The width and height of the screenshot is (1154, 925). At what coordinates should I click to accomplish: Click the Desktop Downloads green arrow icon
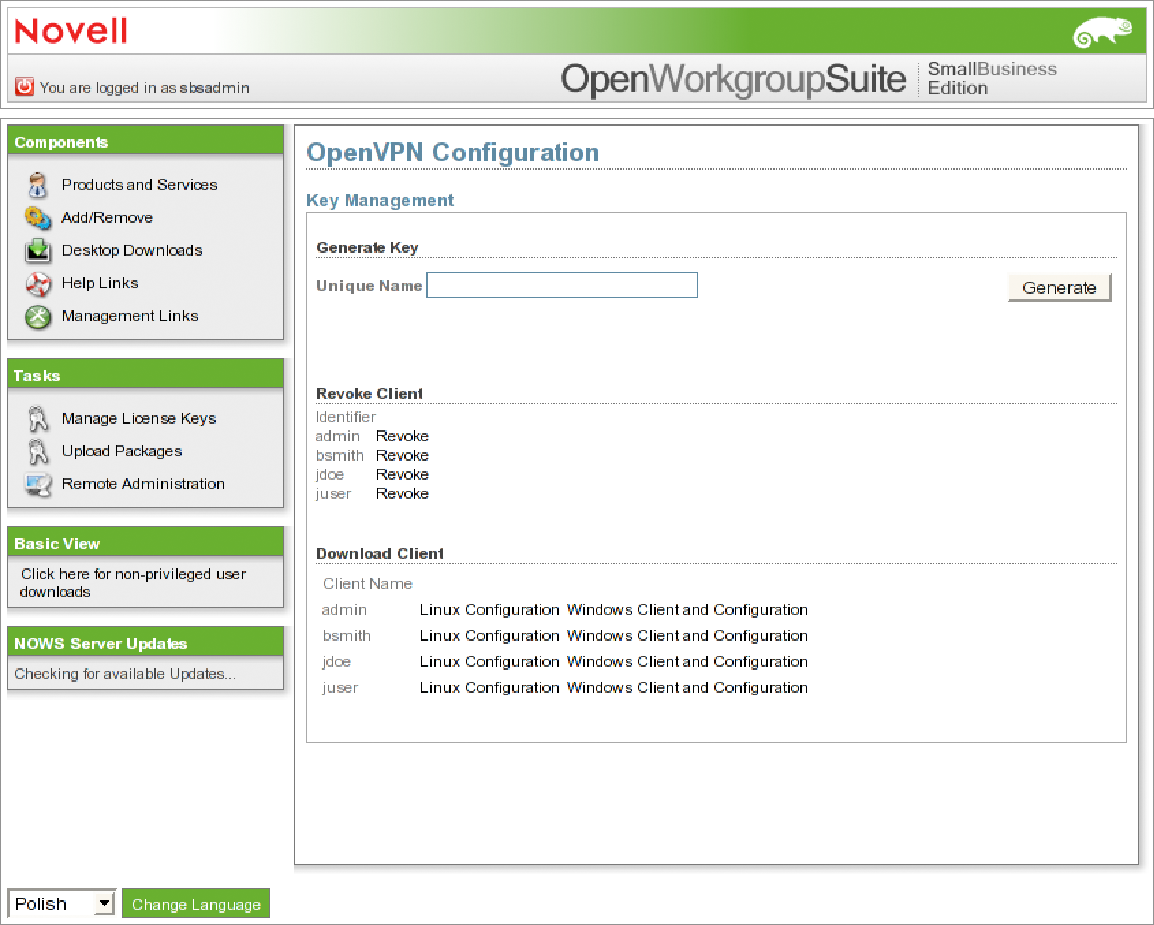pos(38,250)
